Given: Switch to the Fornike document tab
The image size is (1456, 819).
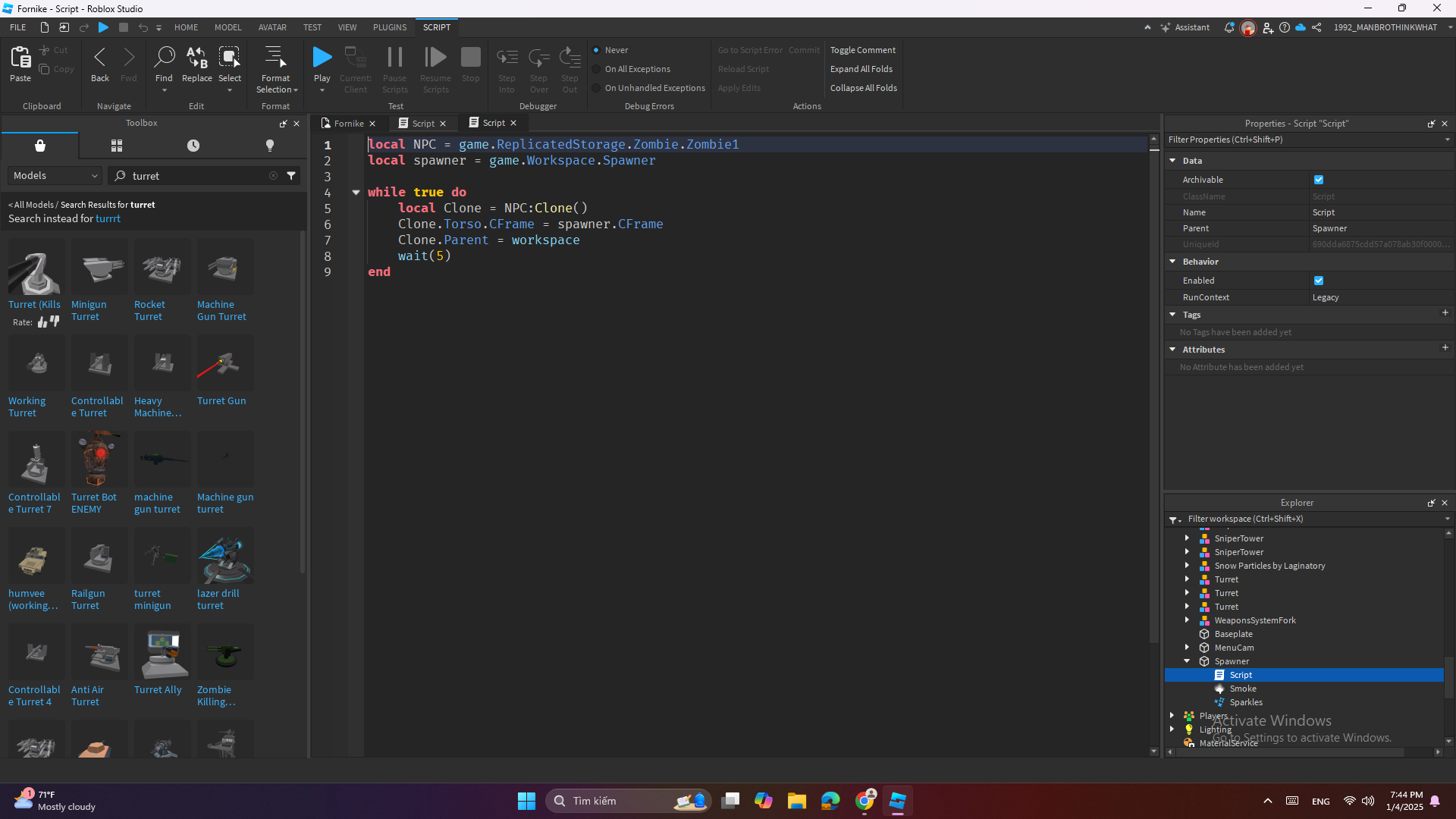Looking at the screenshot, I should coord(349,124).
